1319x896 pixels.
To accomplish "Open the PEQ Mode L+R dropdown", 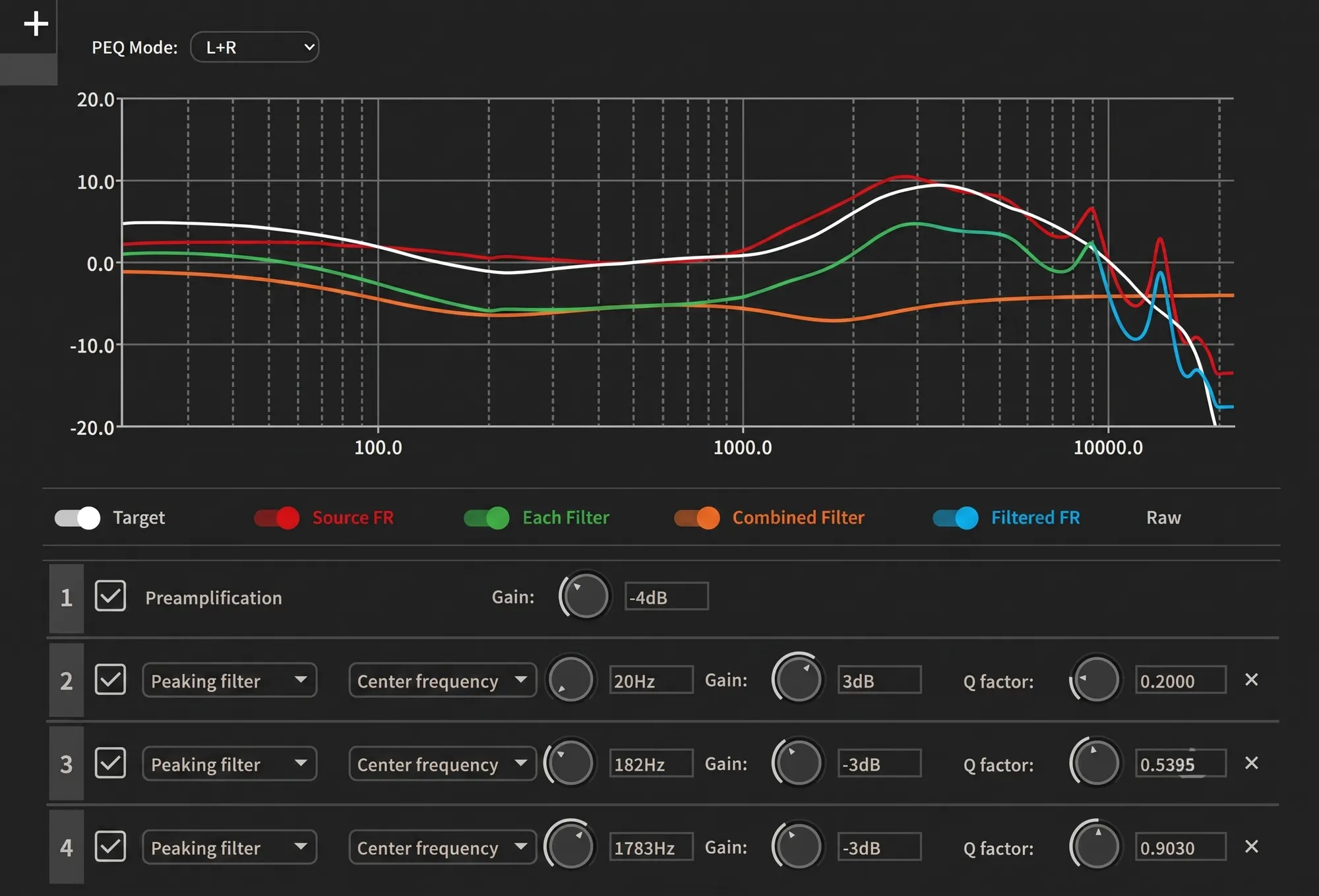I will pyautogui.click(x=255, y=47).
